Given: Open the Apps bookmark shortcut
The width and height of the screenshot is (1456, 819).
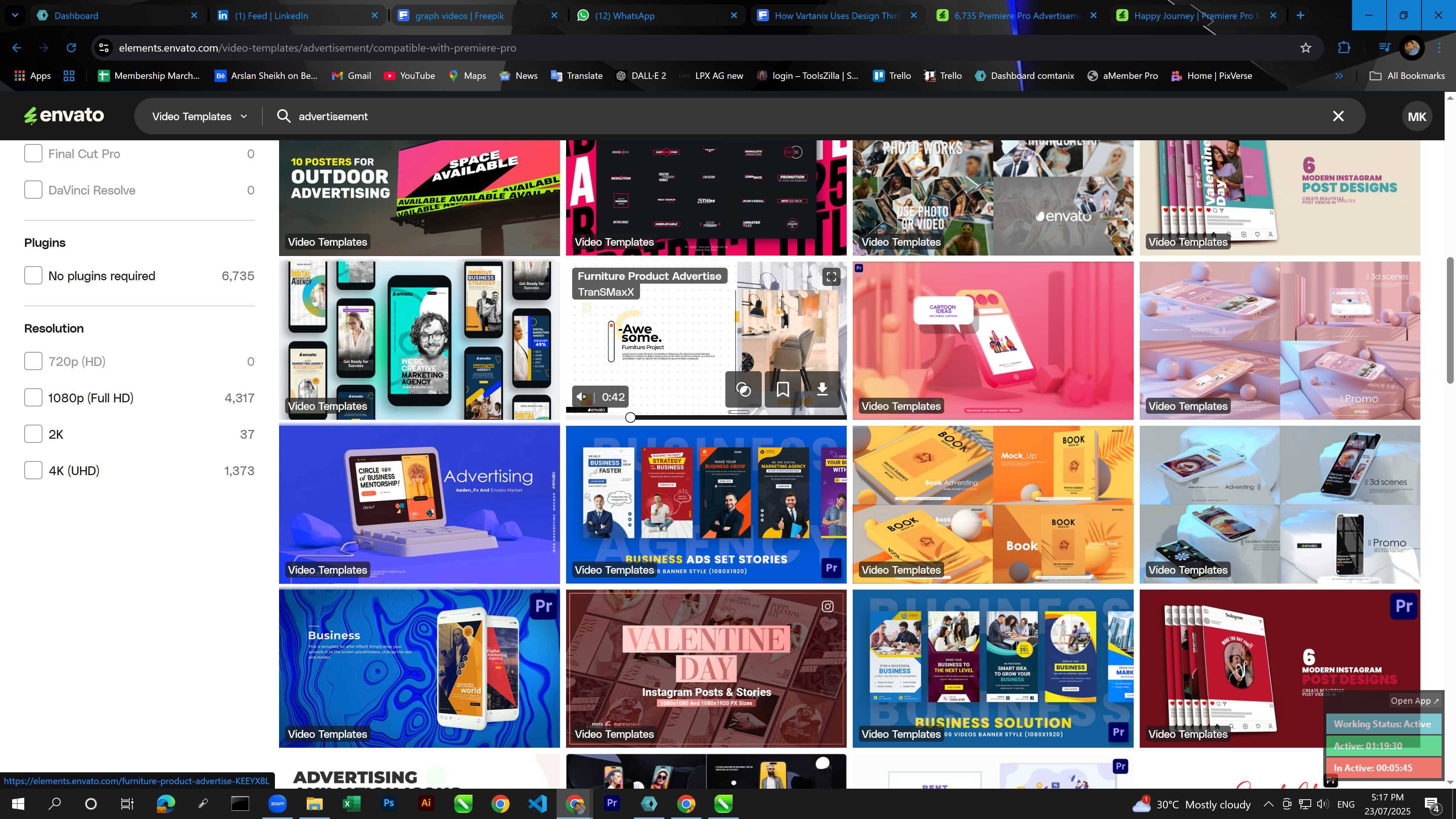Looking at the screenshot, I should tap(32, 76).
